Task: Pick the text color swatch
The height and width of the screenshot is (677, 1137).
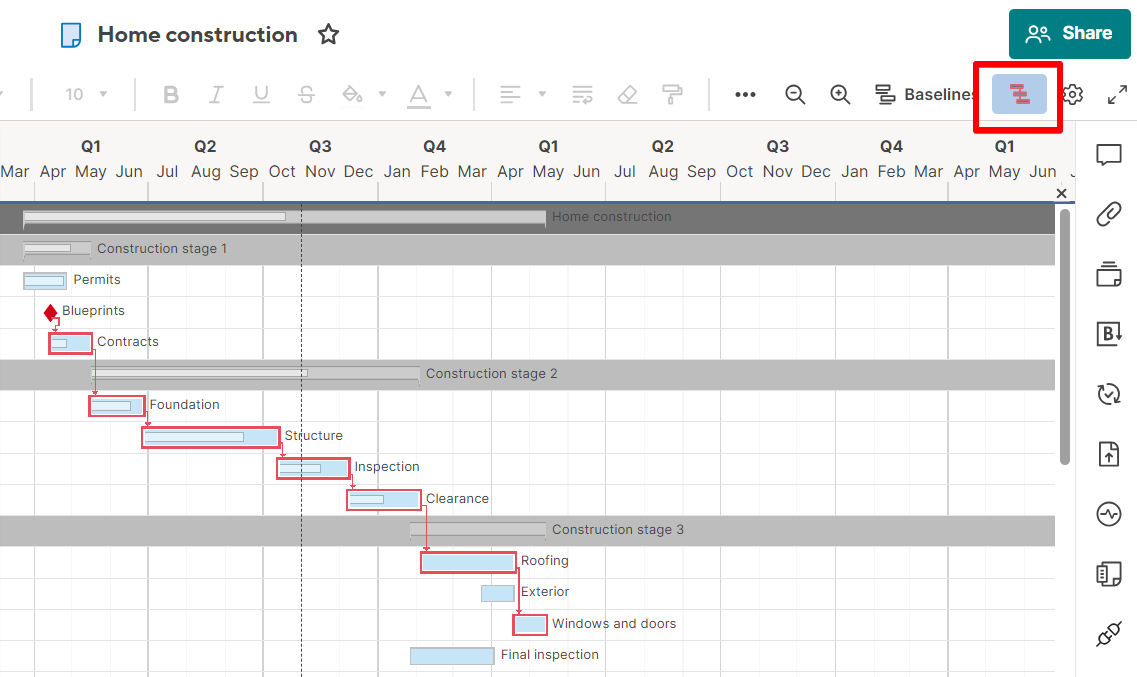Action: tap(420, 94)
